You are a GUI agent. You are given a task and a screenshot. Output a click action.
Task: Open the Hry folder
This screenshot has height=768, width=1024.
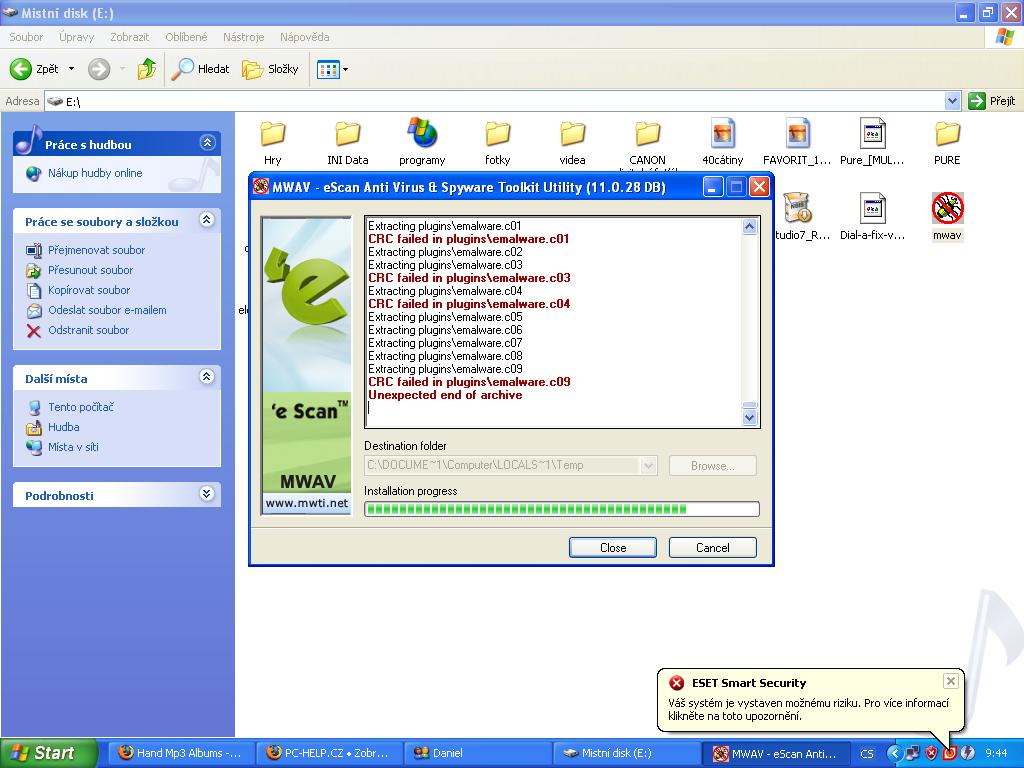pos(272,142)
